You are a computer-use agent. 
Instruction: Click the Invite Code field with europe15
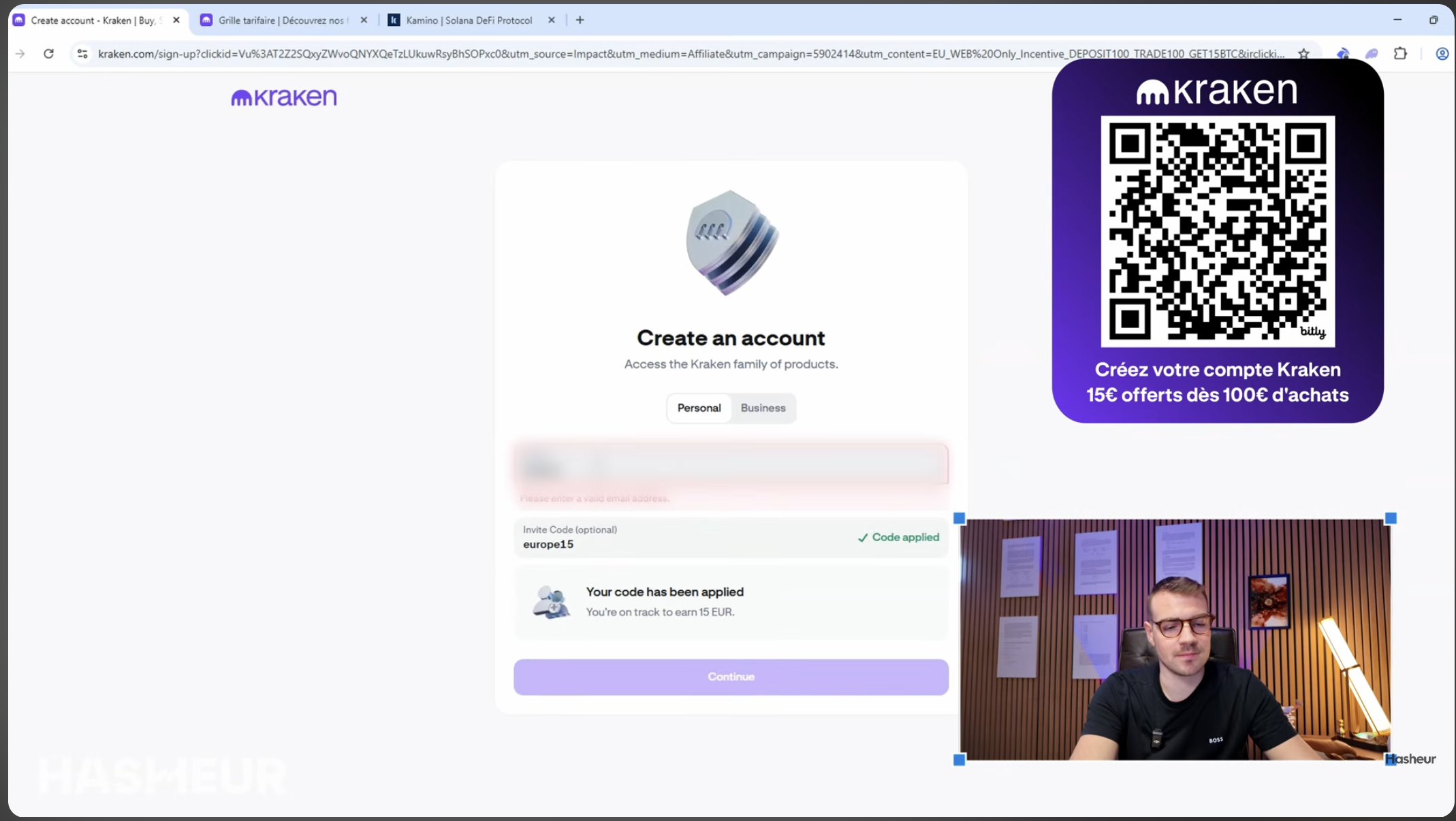click(x=681, y=538)
